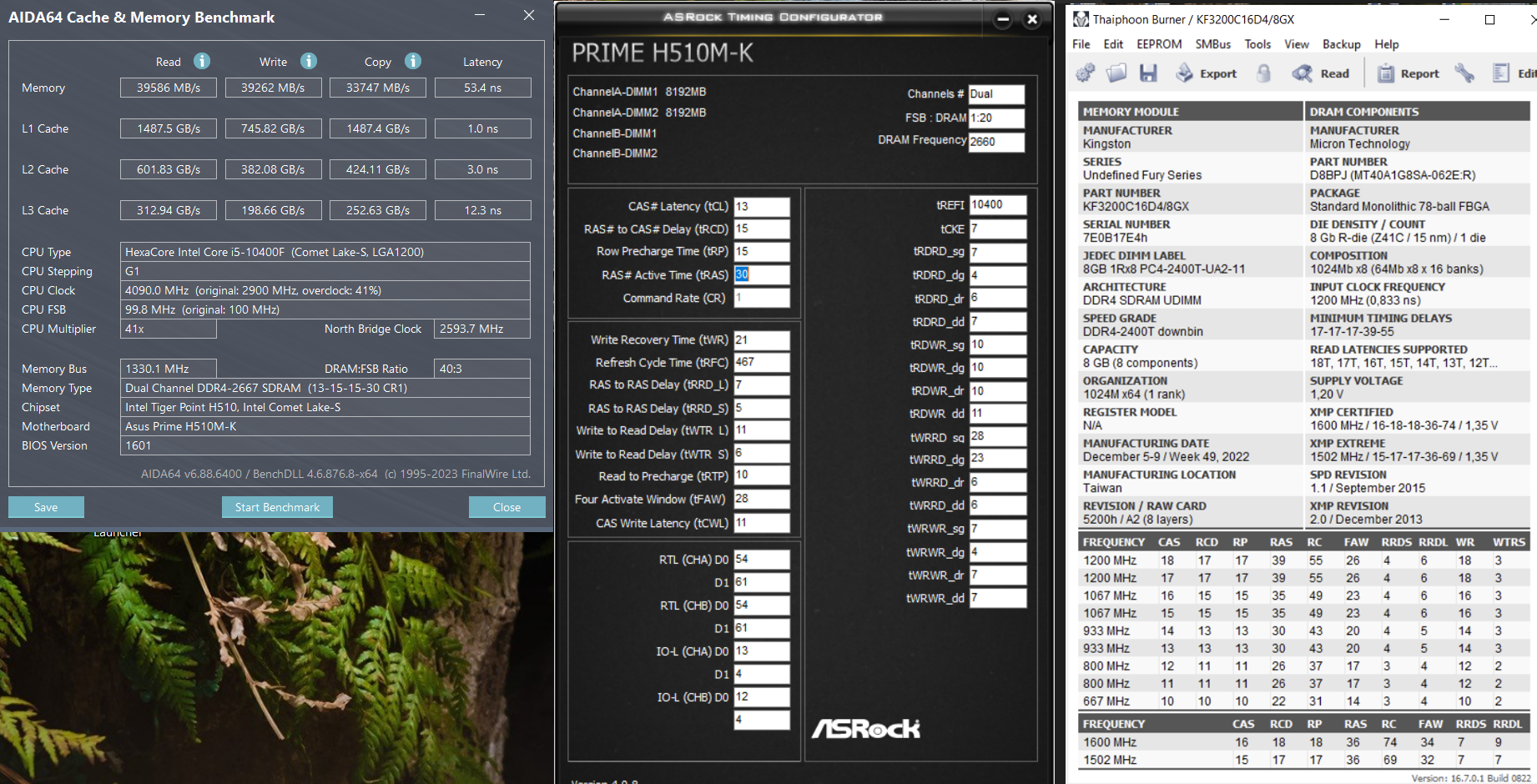The width and height of the screenshot is (1537, 784).
Task: Click the info icon next to Read
Action: coord(202,61)
